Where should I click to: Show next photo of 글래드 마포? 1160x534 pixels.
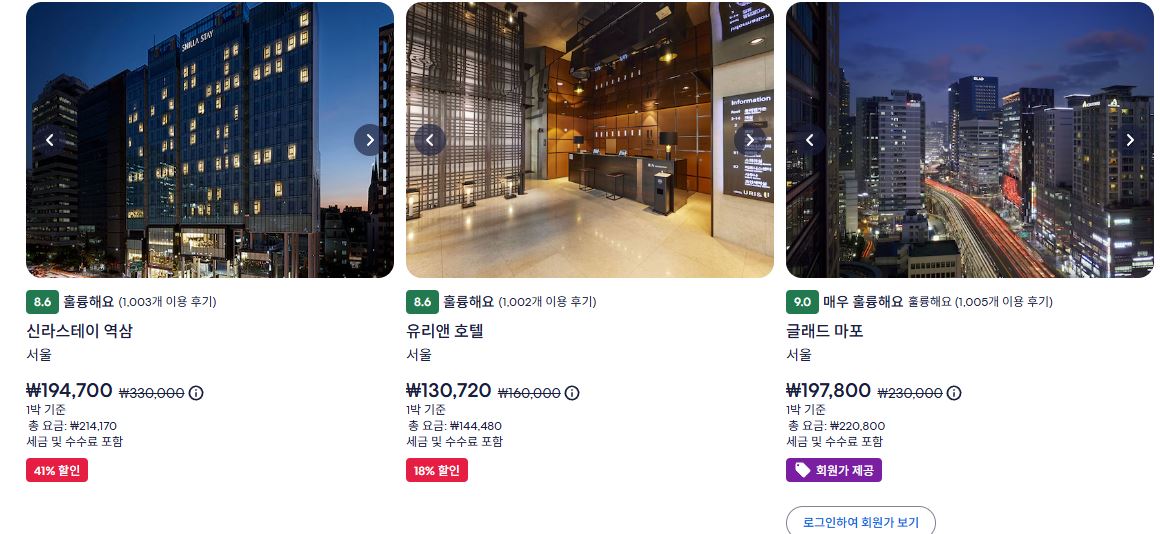(1130, 140)
